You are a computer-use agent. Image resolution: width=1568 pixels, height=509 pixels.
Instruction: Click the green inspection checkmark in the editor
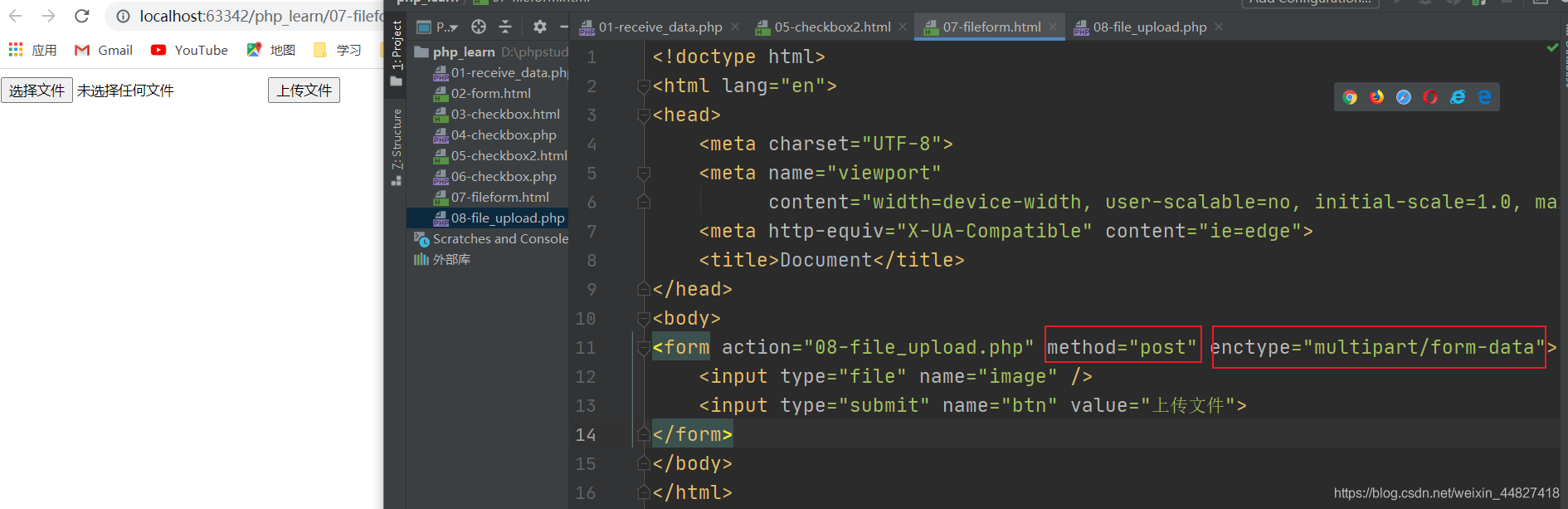(1552, 48)
